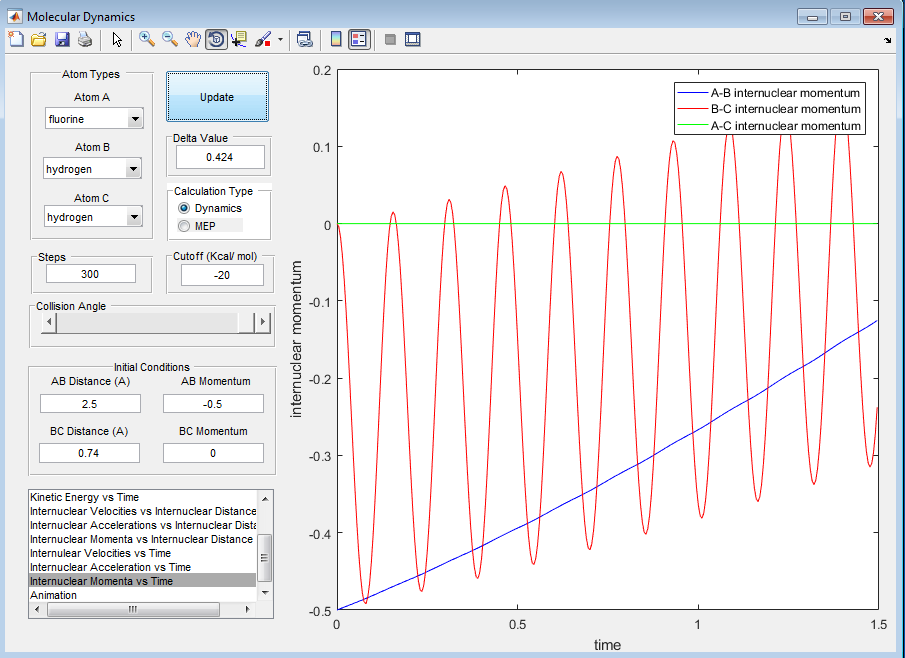Save the figure using the floppy disk icon
The width and height of the screenshot is (905, 658).
coord(62,40)
